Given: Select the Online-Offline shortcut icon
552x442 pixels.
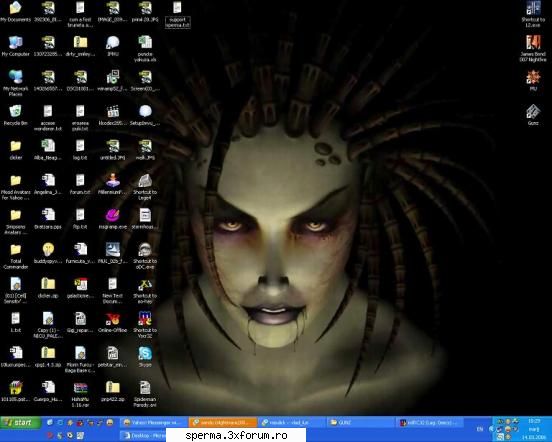Looking at the screenshot, I should (113, 322).
